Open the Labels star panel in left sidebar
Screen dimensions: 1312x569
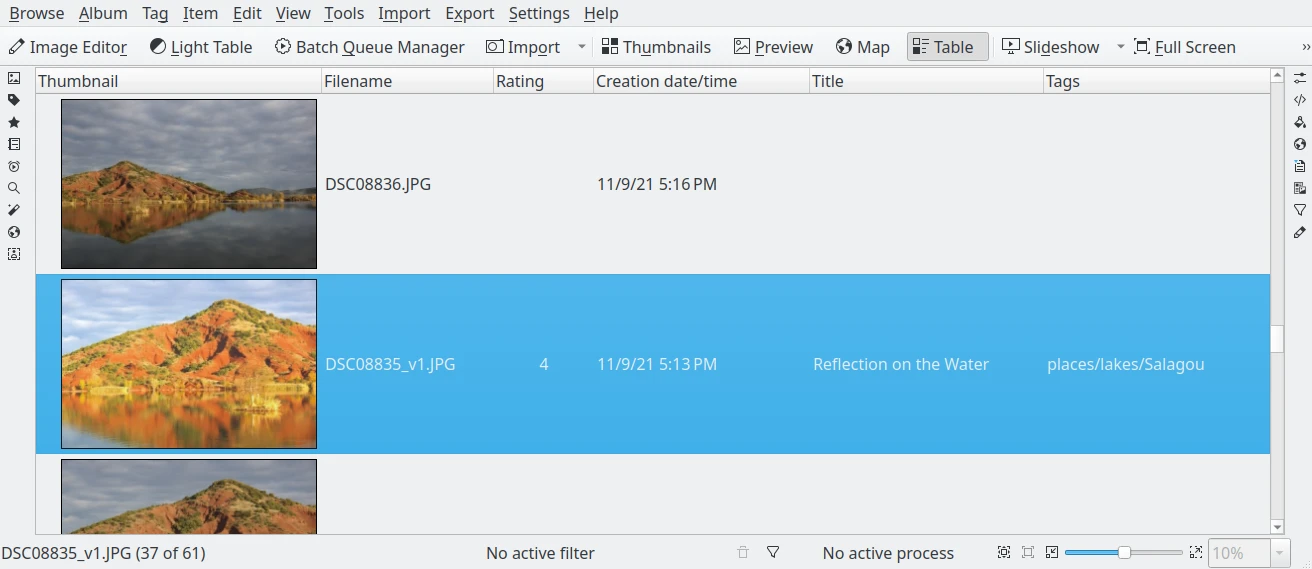click(x=14, y=122)
